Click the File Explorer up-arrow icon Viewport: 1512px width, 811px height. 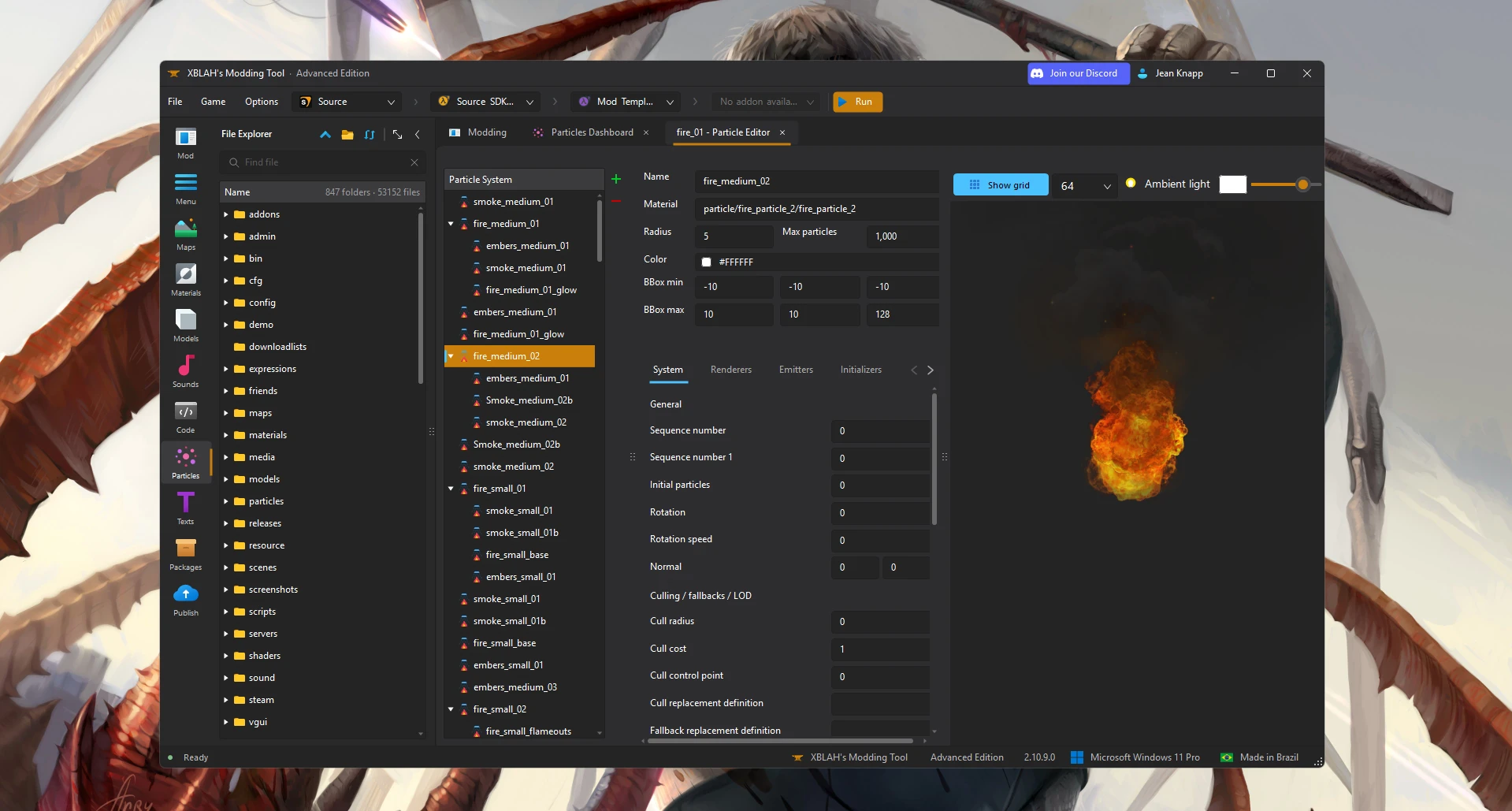point(325,135)
